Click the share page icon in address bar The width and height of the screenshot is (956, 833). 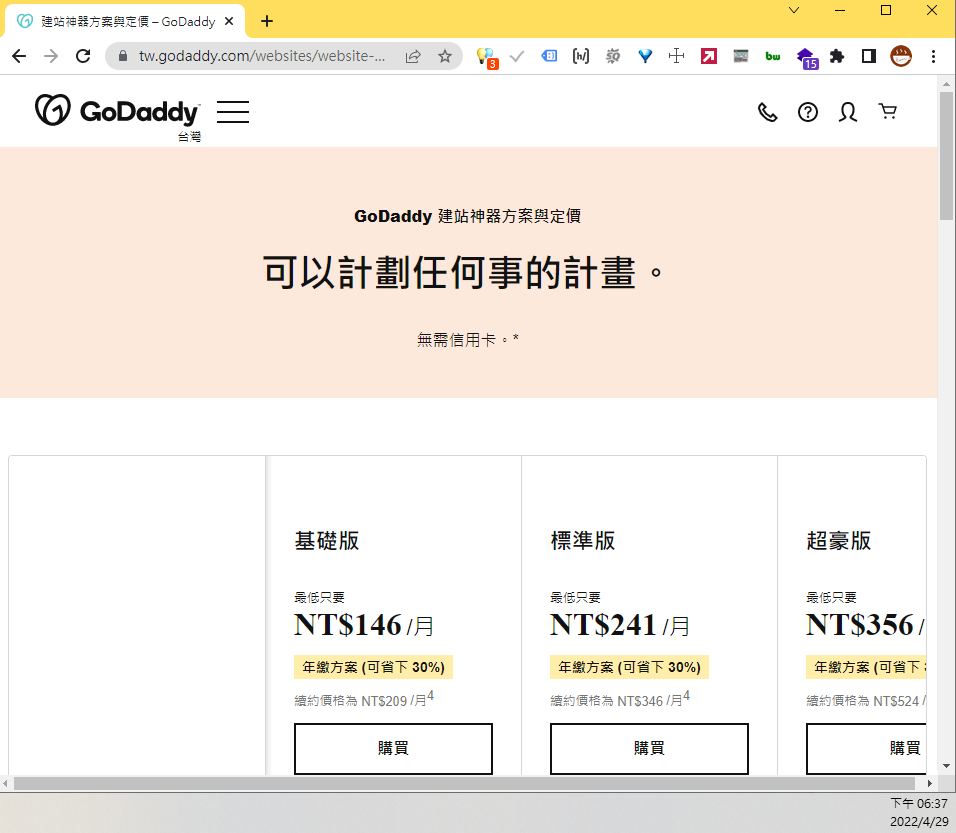coord(413,56)
